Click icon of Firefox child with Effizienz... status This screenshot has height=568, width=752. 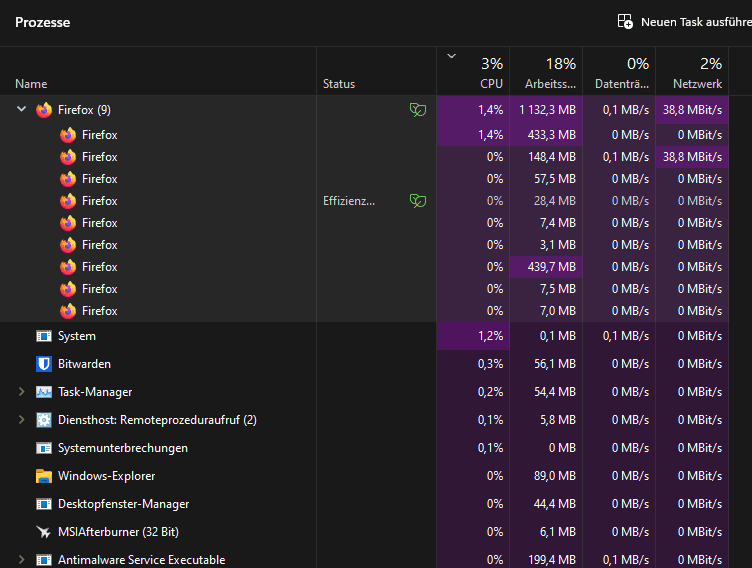tap(68, 201)
